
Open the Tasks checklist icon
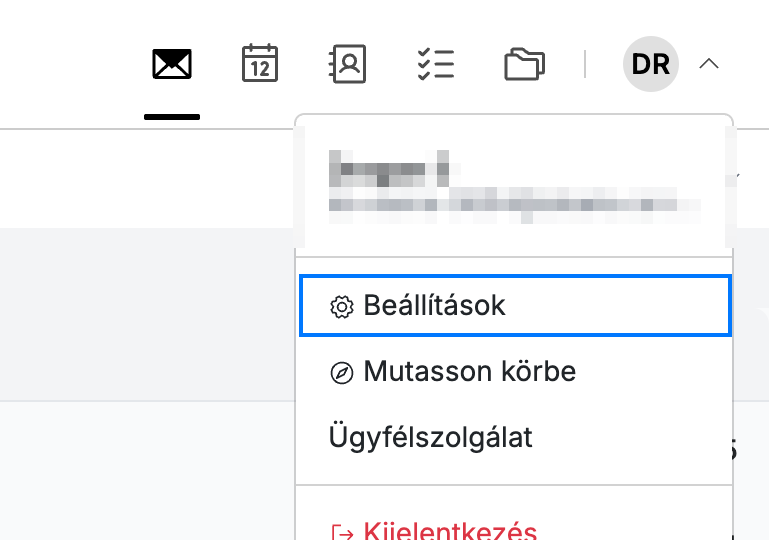click(436, 64)
